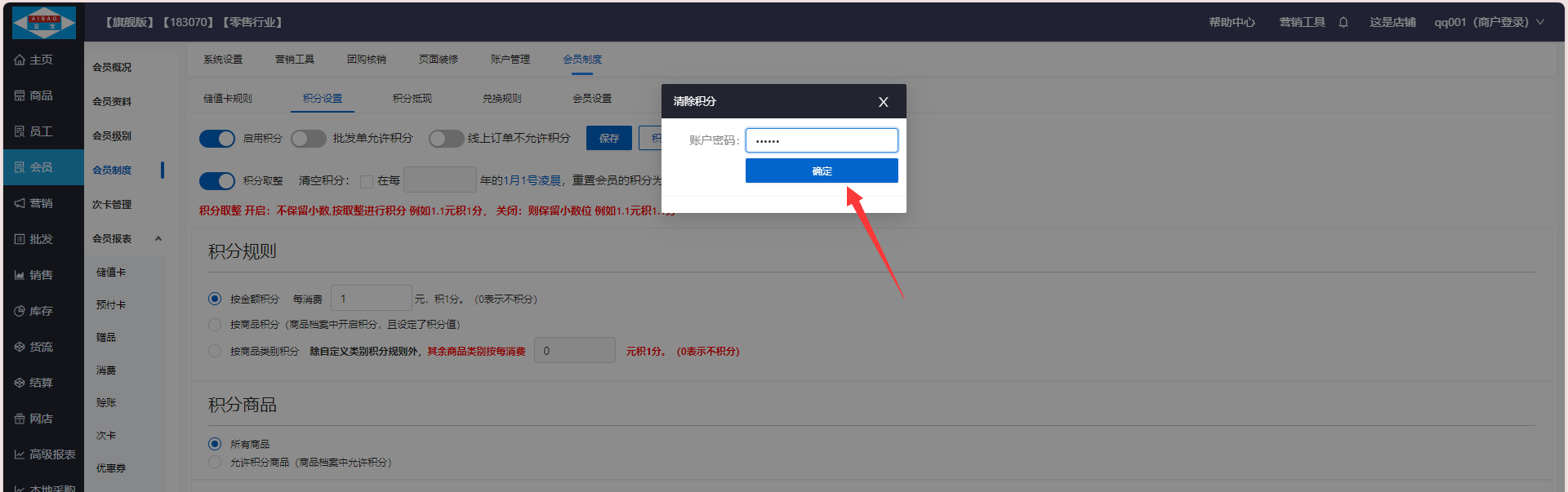
Task: Toggle the 启用积分 switch off
Action: point(217,139)
